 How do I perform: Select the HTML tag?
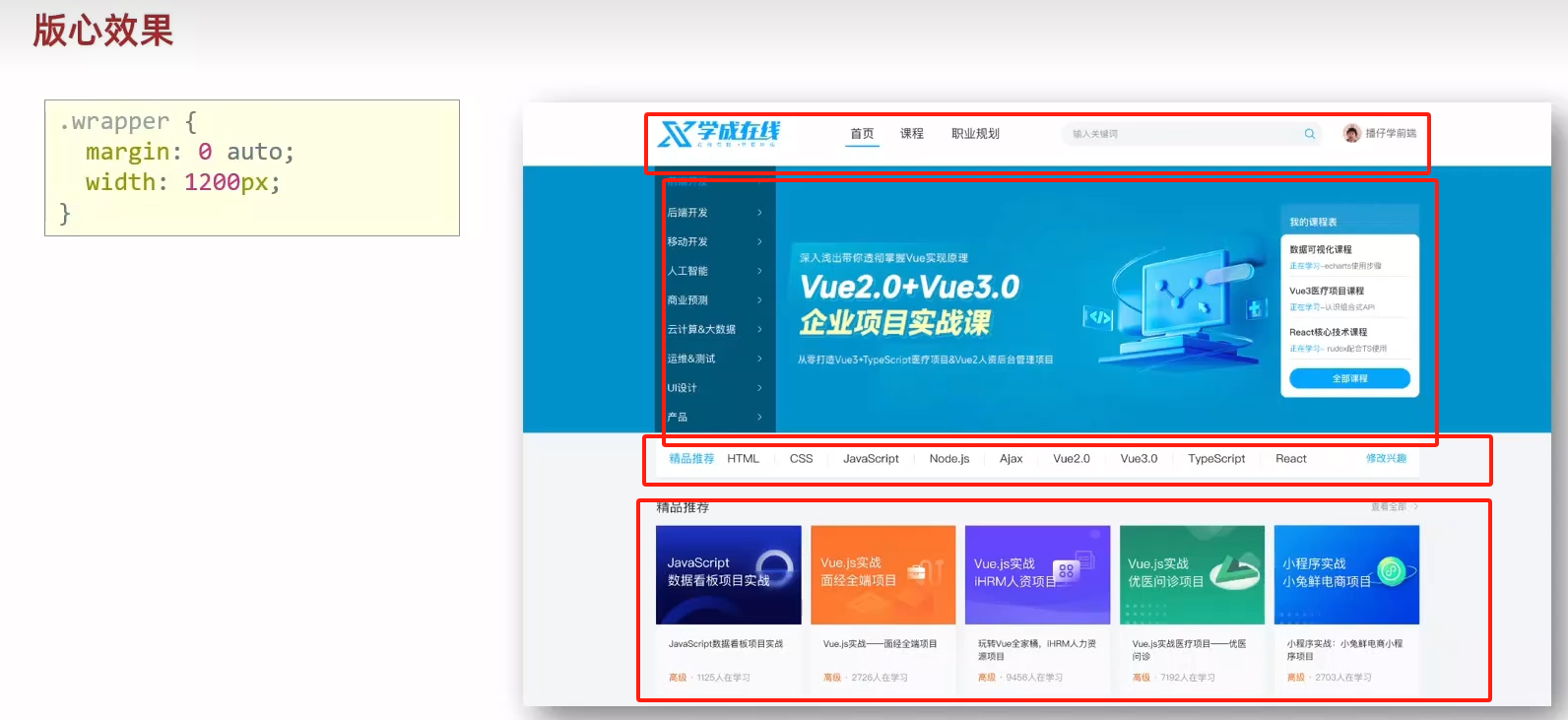[744, 459]
